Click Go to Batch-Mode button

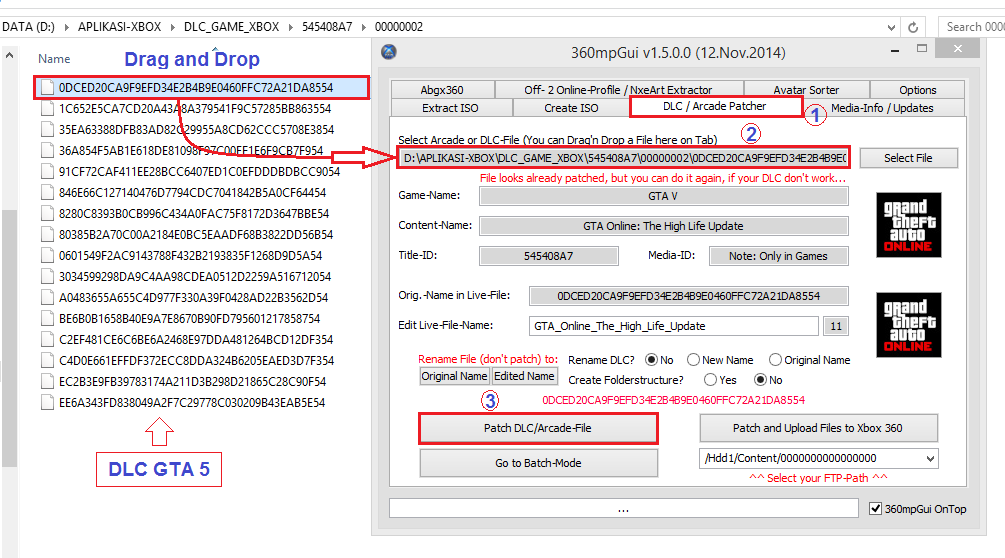click(538, 463)
